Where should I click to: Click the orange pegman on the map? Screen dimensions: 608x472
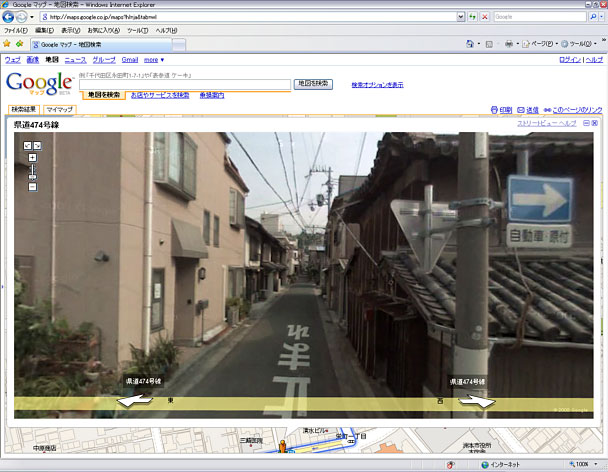pos(283,446)
